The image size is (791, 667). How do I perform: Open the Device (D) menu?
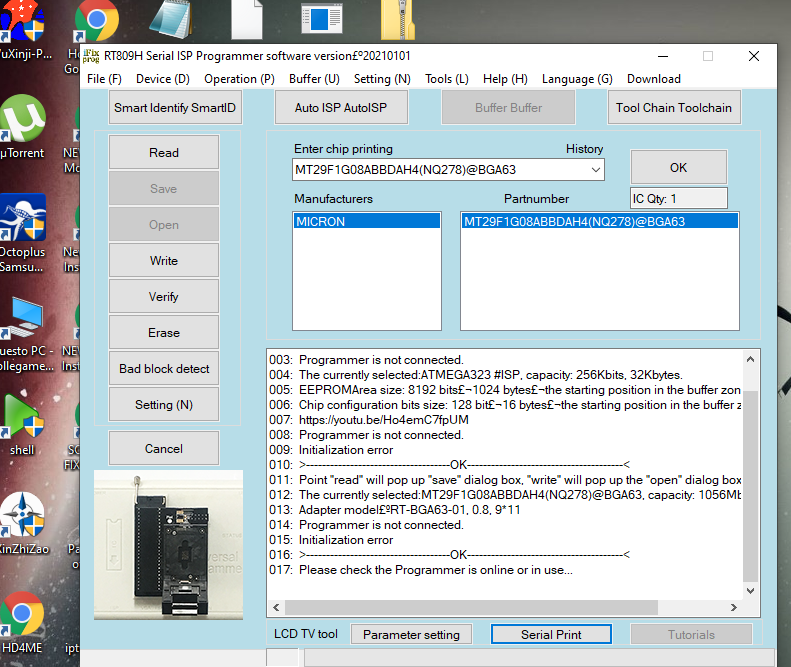point(162,79)
